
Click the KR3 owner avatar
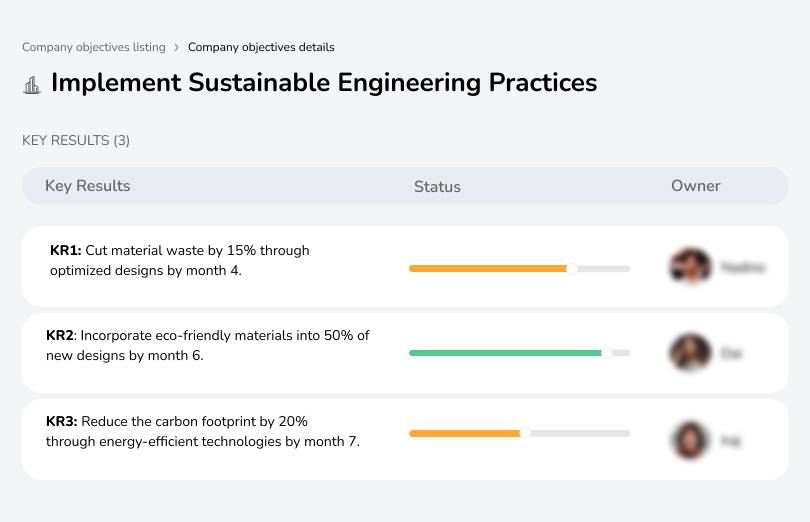(690, 440)
